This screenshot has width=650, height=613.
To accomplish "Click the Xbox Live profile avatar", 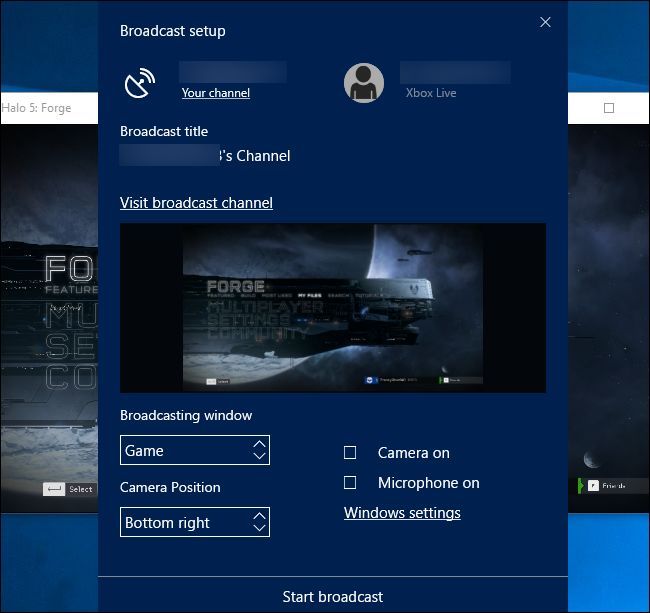I will (x=364, y=83).
